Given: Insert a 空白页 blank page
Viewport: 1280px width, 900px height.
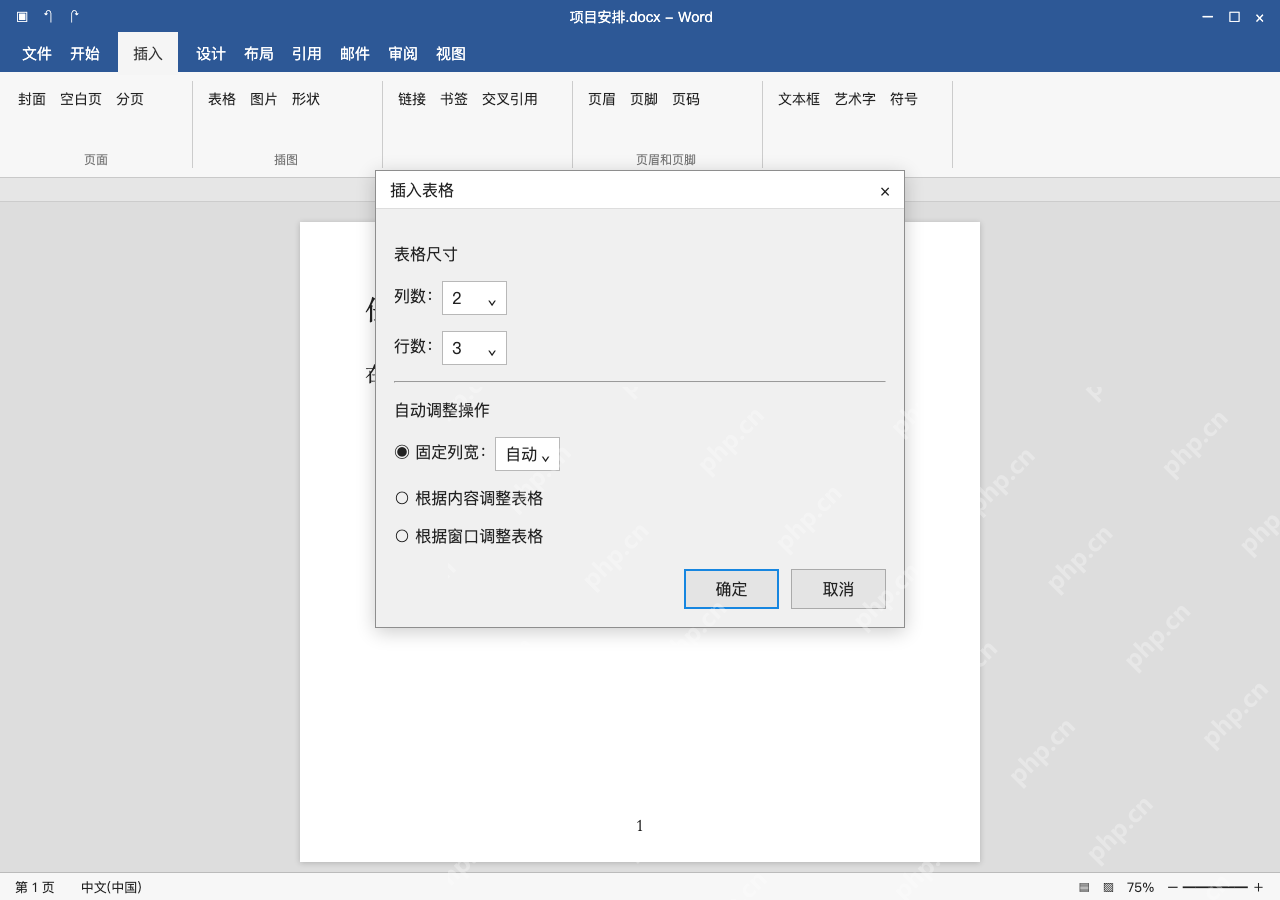Looking at the screenshot, I should pyautogui.click(x=81, y=99).
